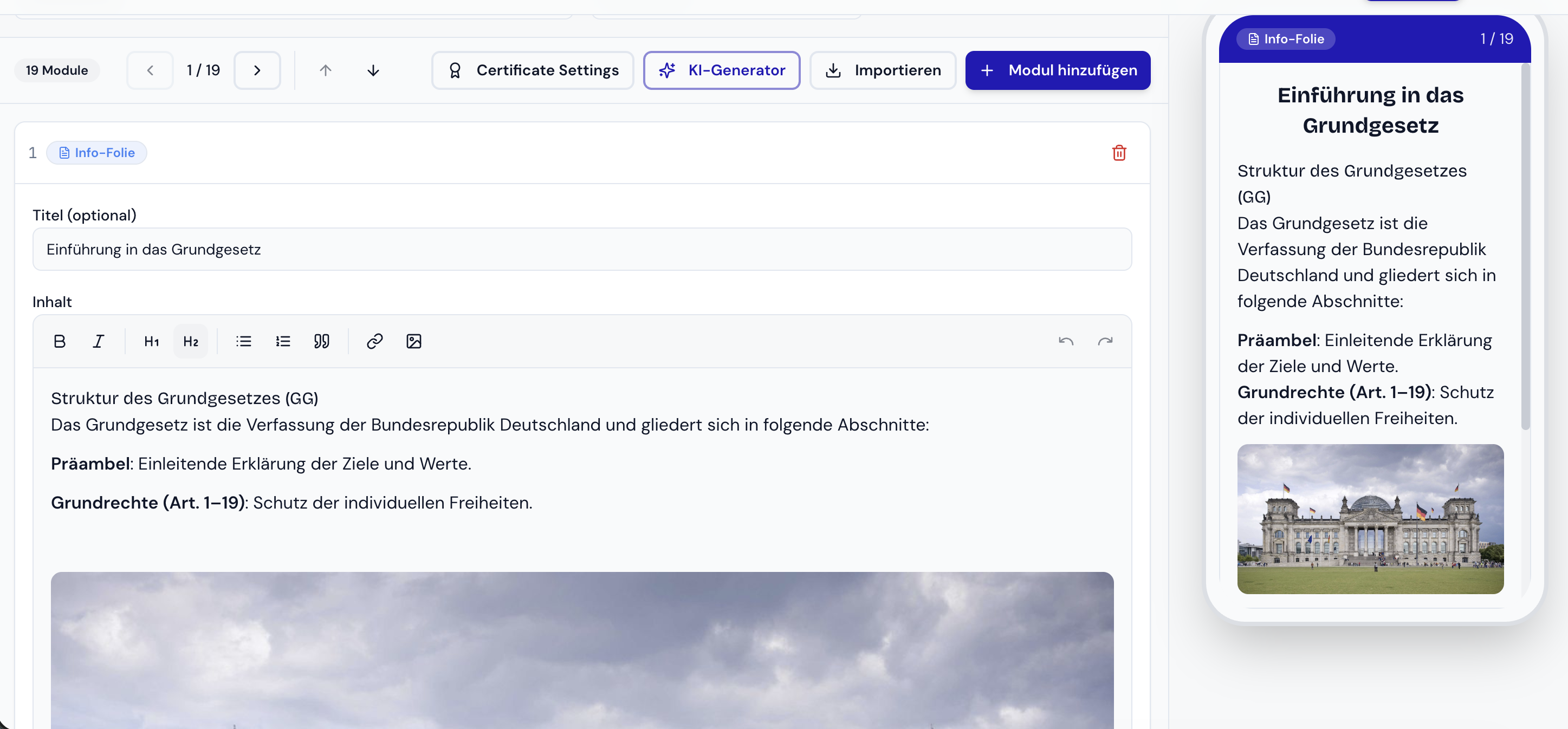Insert a bullet list
The width and height of the screenshot is (1568, 729).
(243, 341)
